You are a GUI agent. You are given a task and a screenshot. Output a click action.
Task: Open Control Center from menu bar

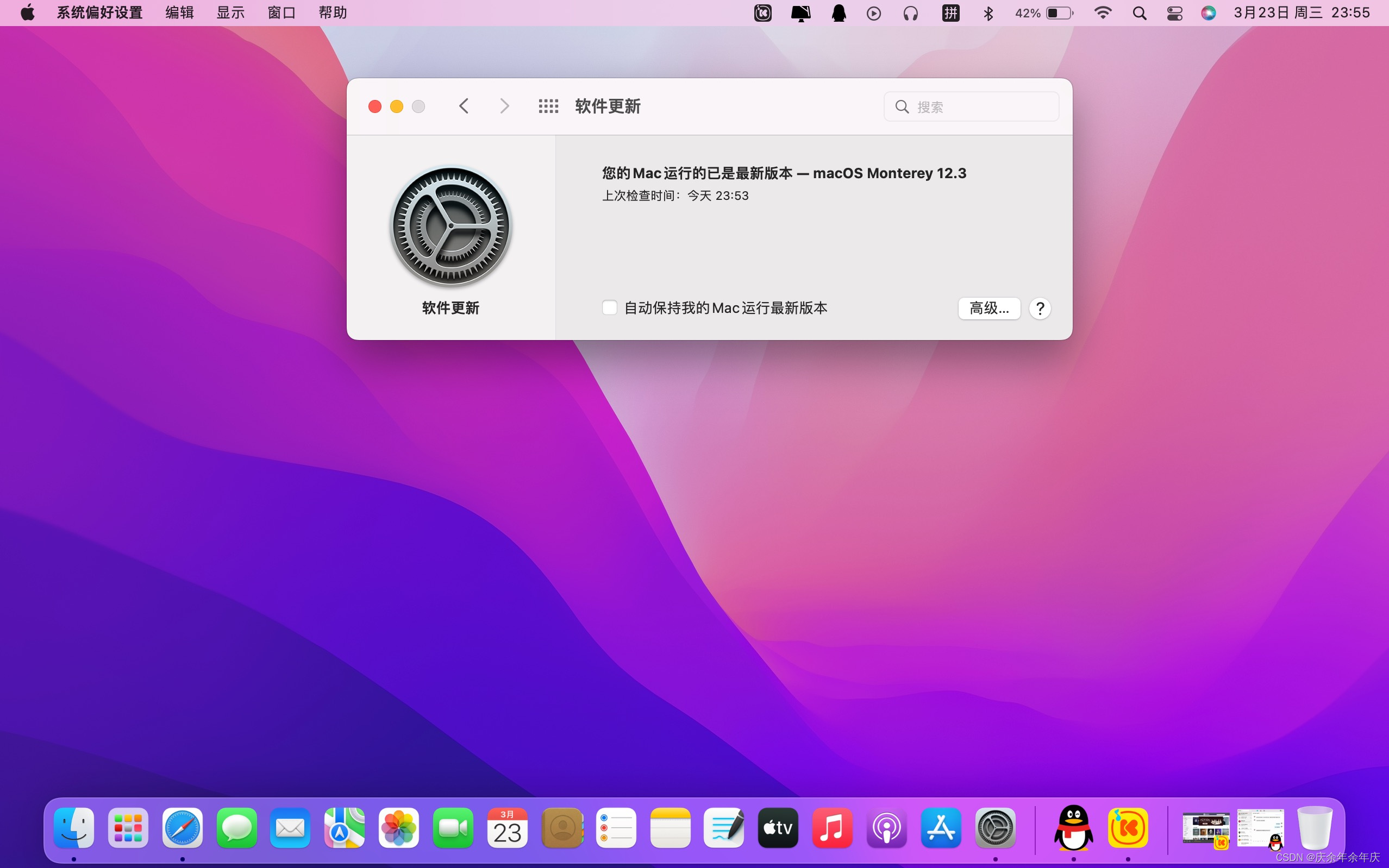click(1174, 13)
